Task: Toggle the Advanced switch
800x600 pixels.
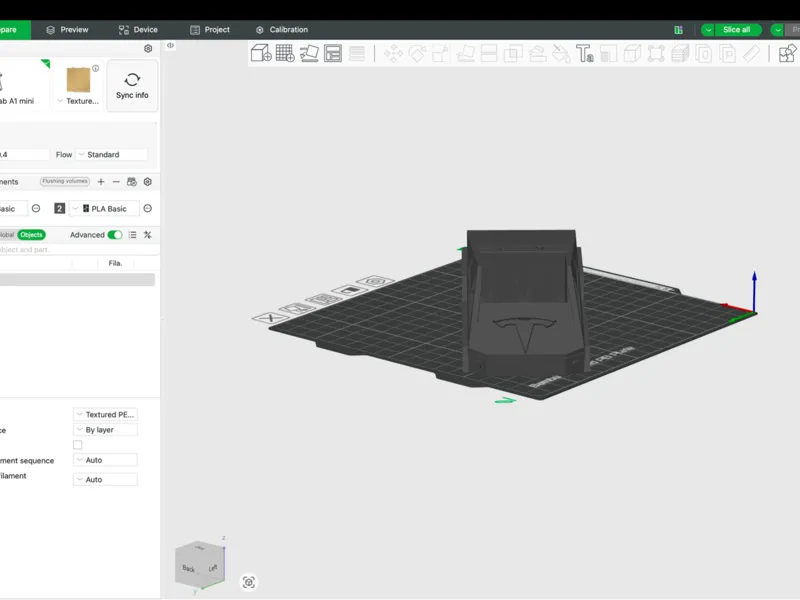Action: click(115, 235)
